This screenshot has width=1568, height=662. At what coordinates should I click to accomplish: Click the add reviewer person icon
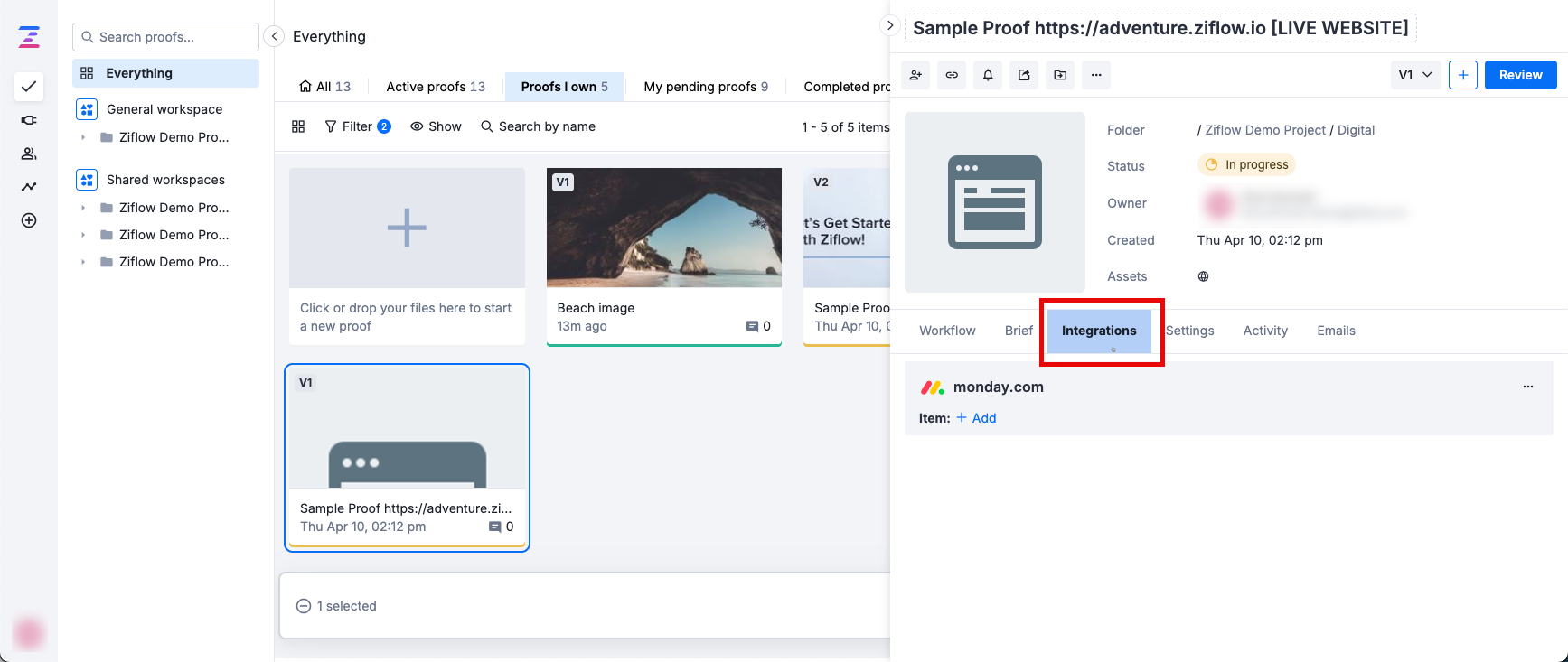(915, 75)
